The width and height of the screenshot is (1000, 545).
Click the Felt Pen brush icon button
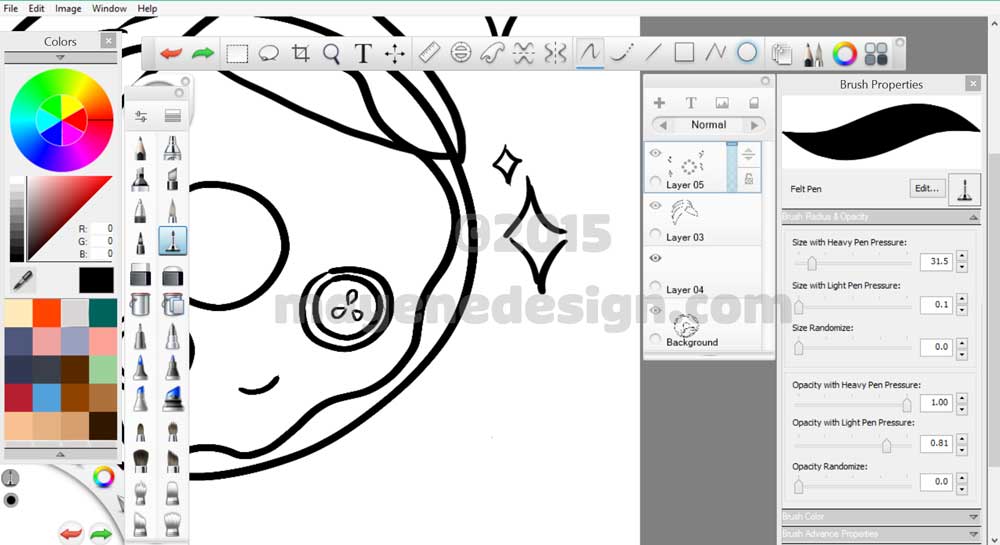(x=964, y=189)
